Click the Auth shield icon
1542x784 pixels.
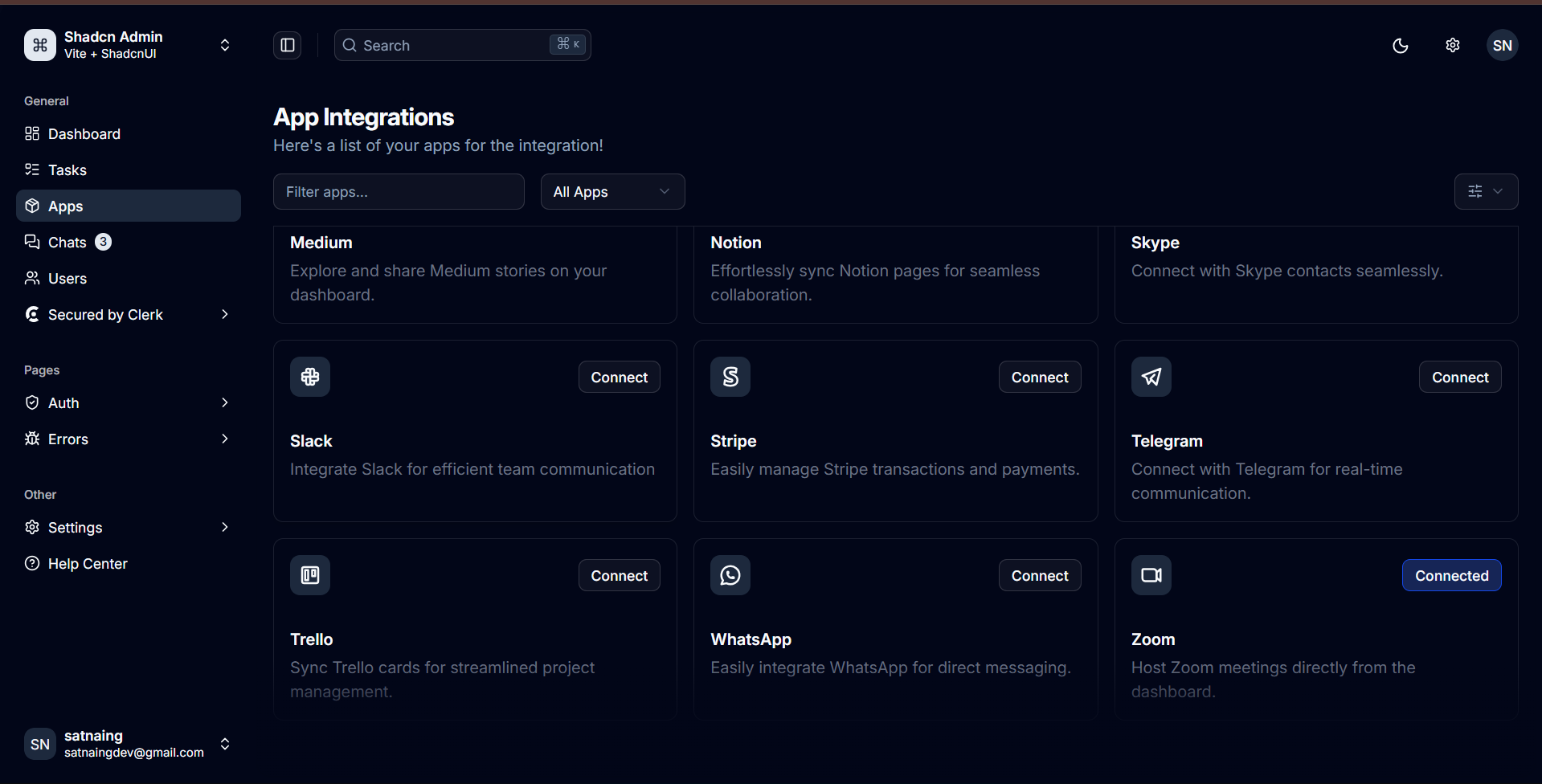click(x=32, y=402)
